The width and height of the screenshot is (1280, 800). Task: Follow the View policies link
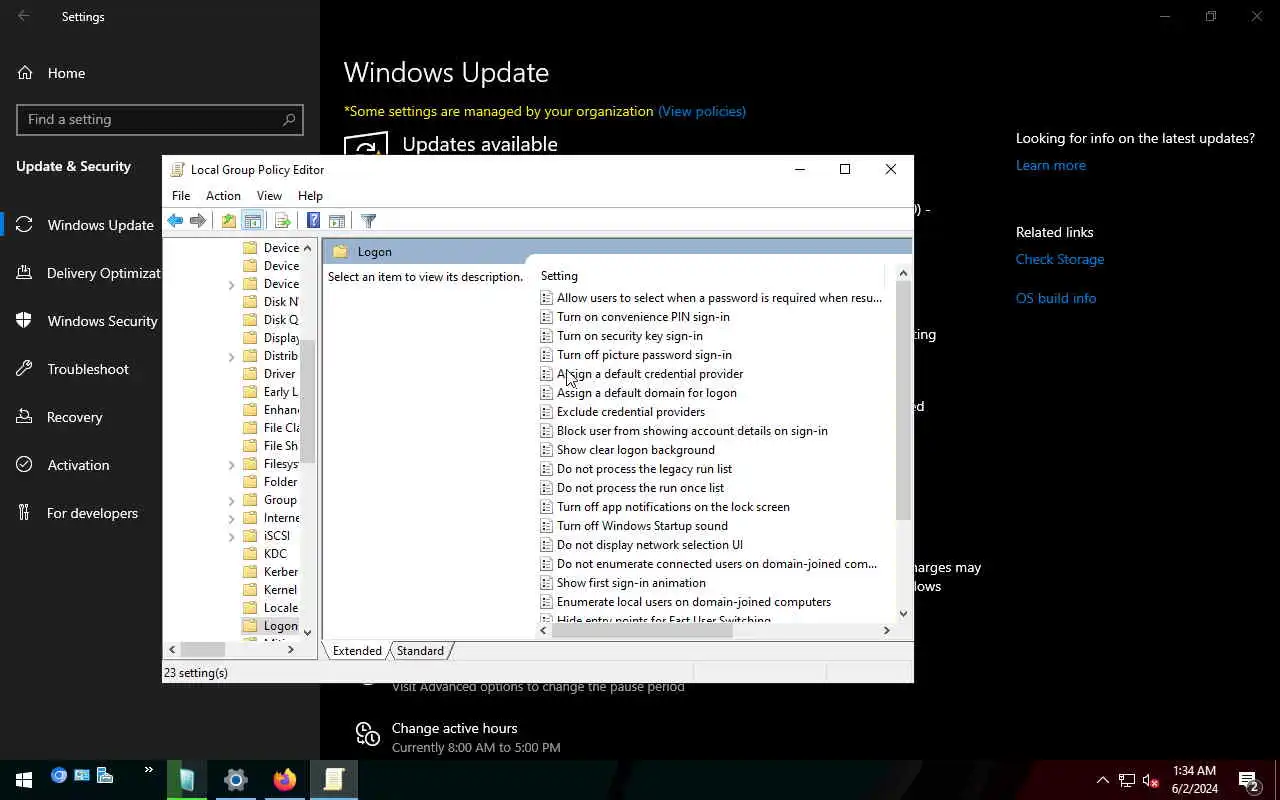coord(702,111)
